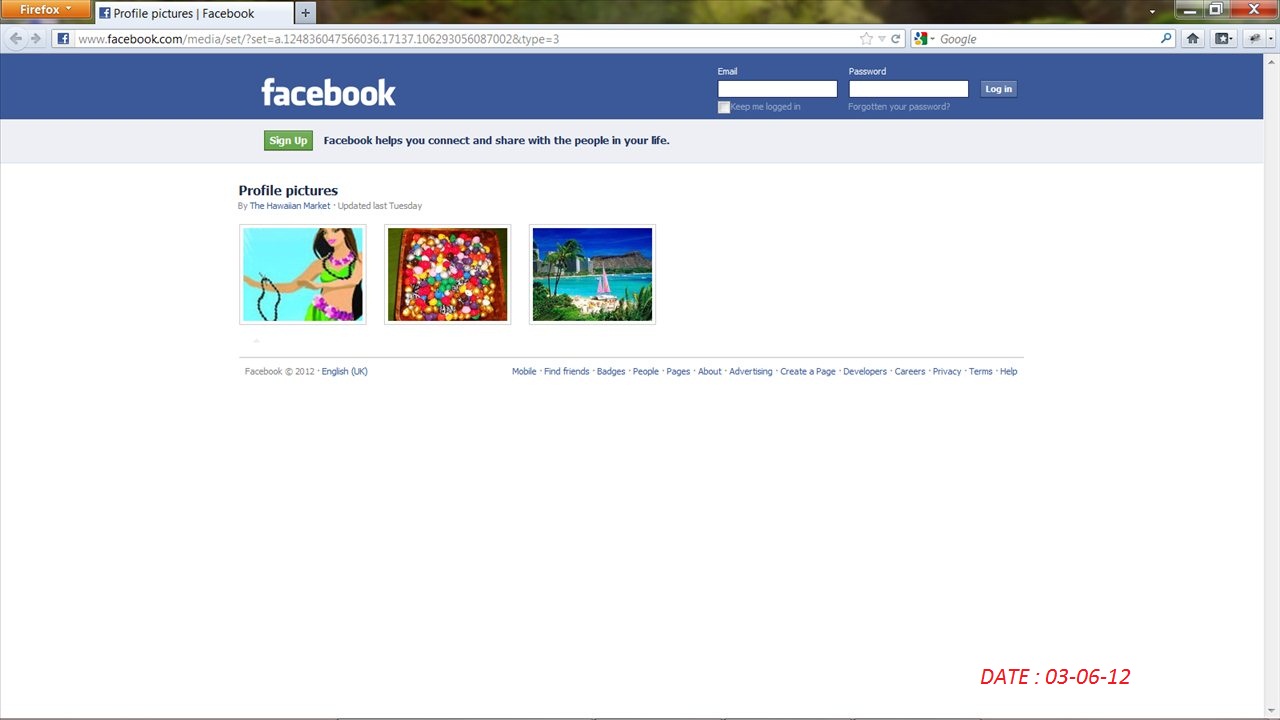Open the Forgotten your password link

tap(899, 107)
